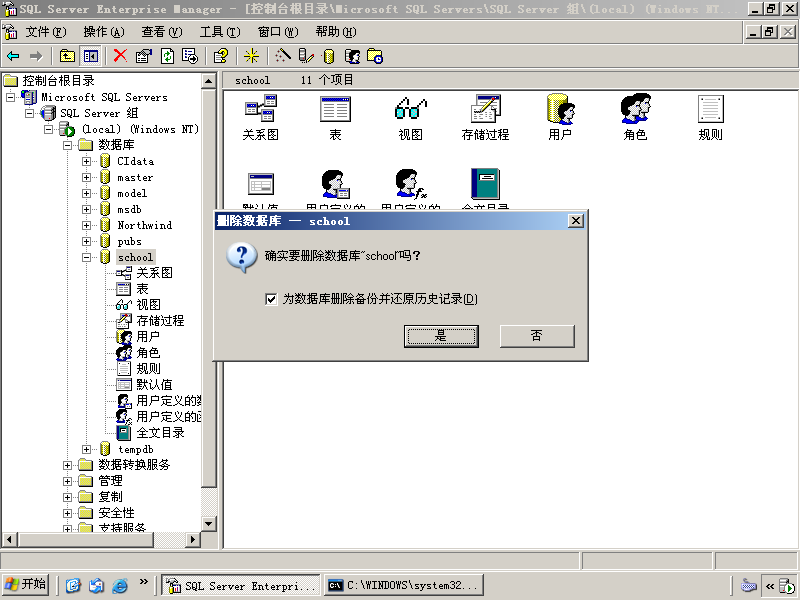Screen dimensions: 800x600
Task: Click the New login toolbar icon
Action: tap(352, 56)
